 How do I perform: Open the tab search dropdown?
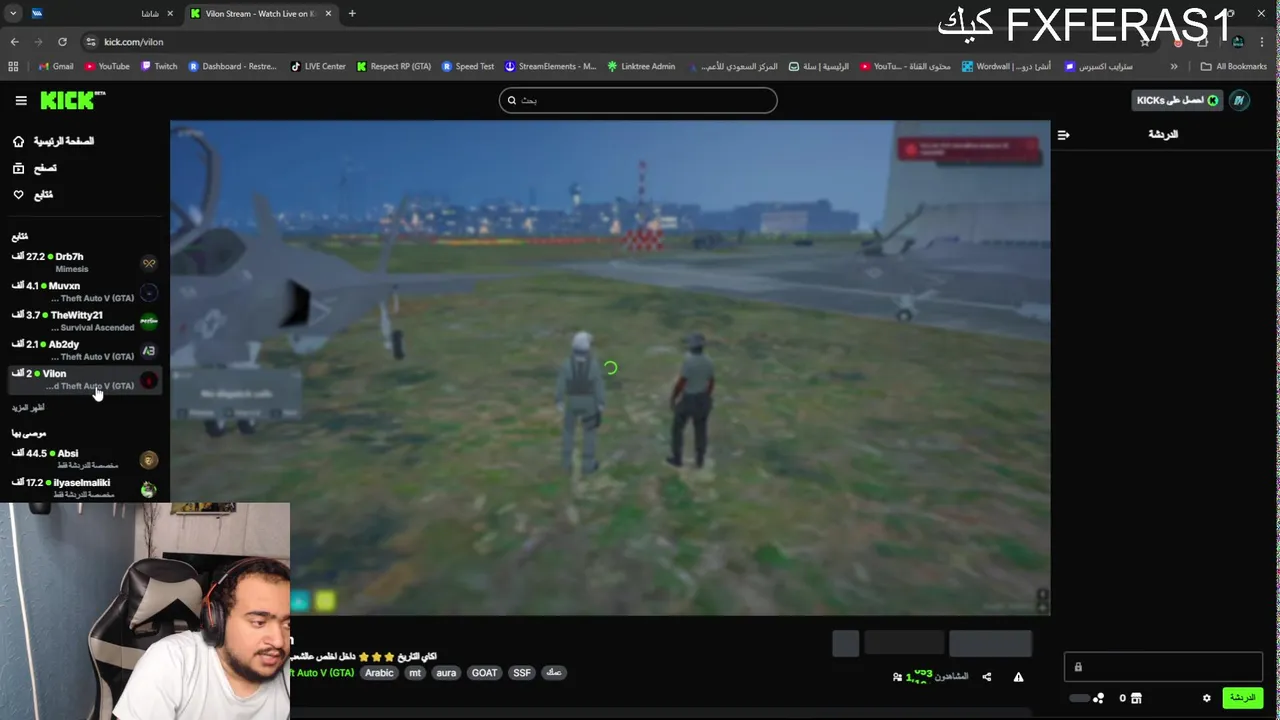[x=12, y=14]
